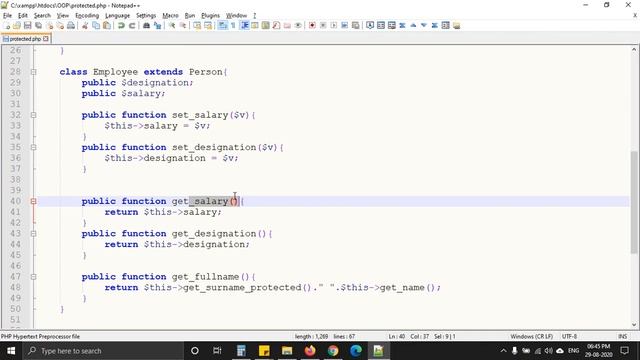Screen dimensions: 640x360
Task: Open Folder as Workspace toolbar icon
Action: point(287,25)
